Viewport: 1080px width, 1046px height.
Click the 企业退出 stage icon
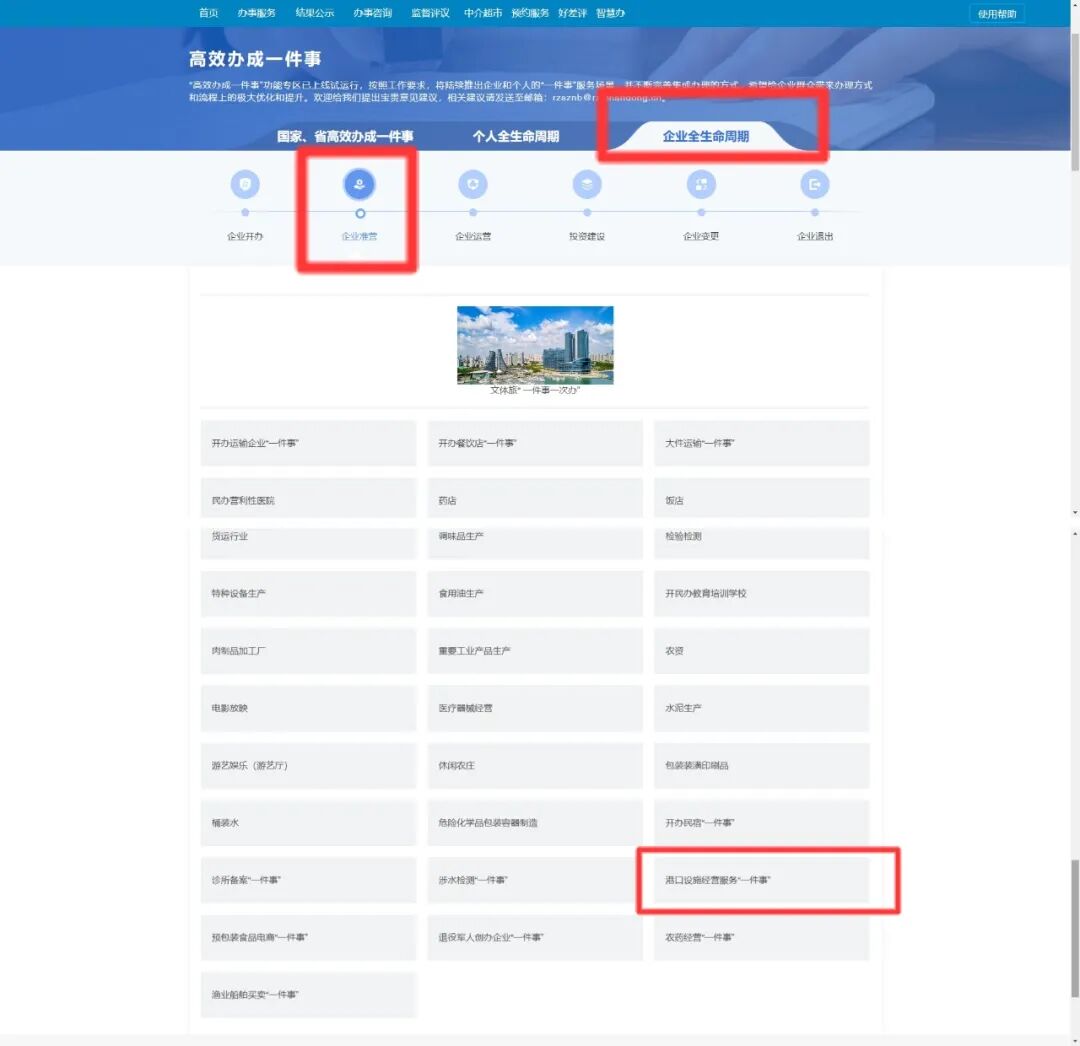[815, 185]
